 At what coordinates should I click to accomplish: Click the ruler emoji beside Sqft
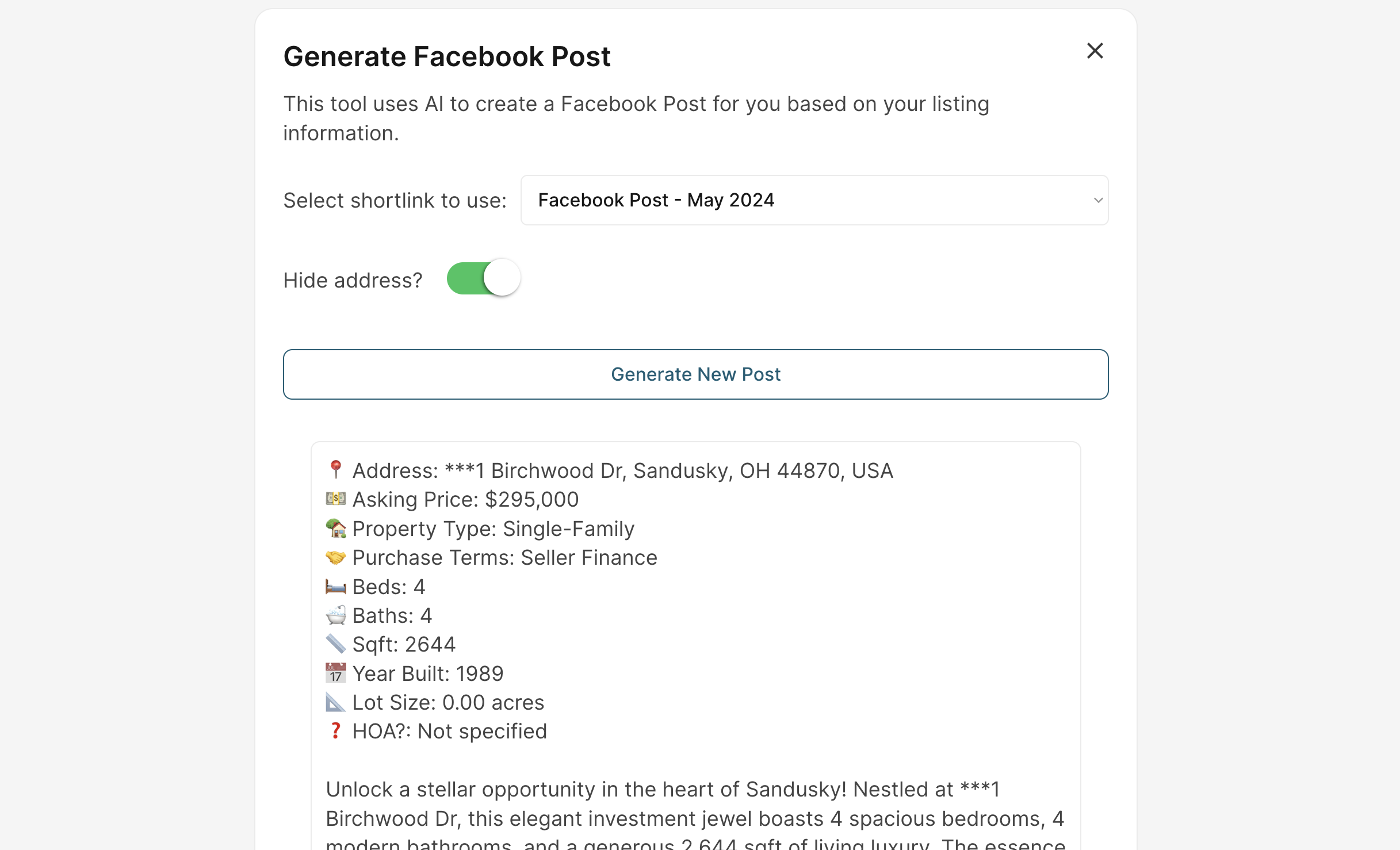coord(335,644)
